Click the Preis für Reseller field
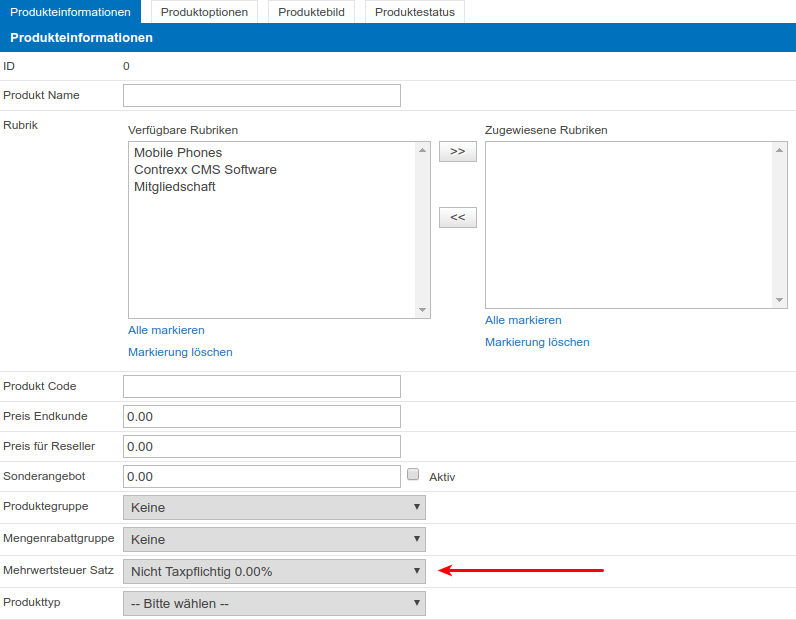 pos(261,446)
